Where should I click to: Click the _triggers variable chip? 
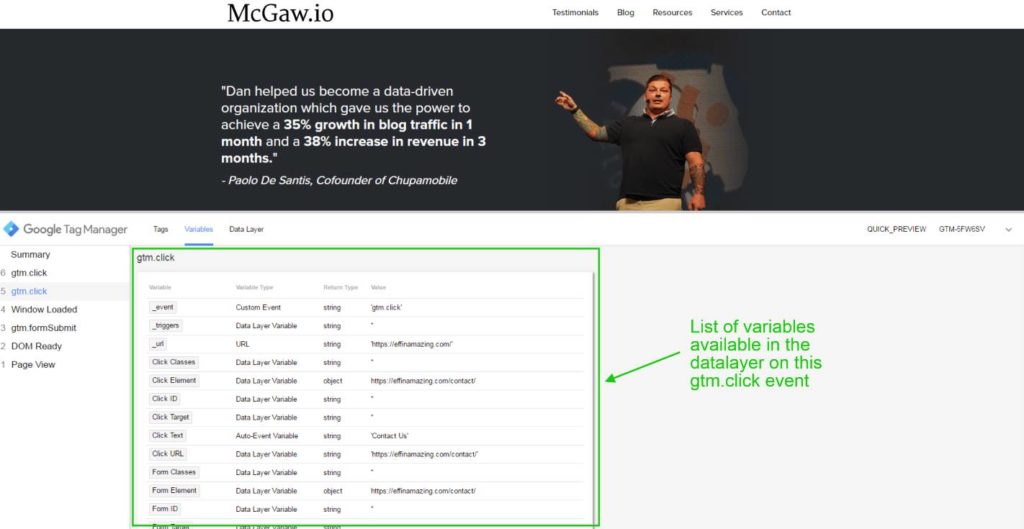pyautogui.click(x=165, y=325)
